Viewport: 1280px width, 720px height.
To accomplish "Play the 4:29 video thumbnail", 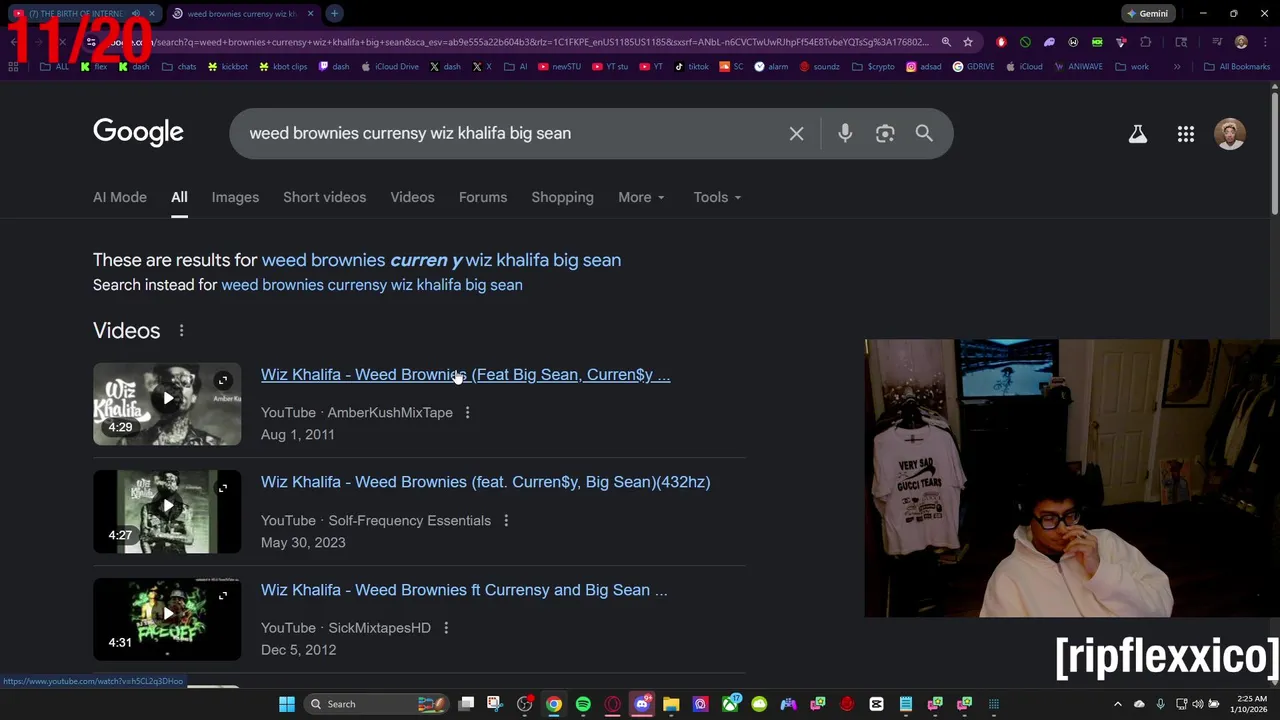I will click(x=167, y=403).
